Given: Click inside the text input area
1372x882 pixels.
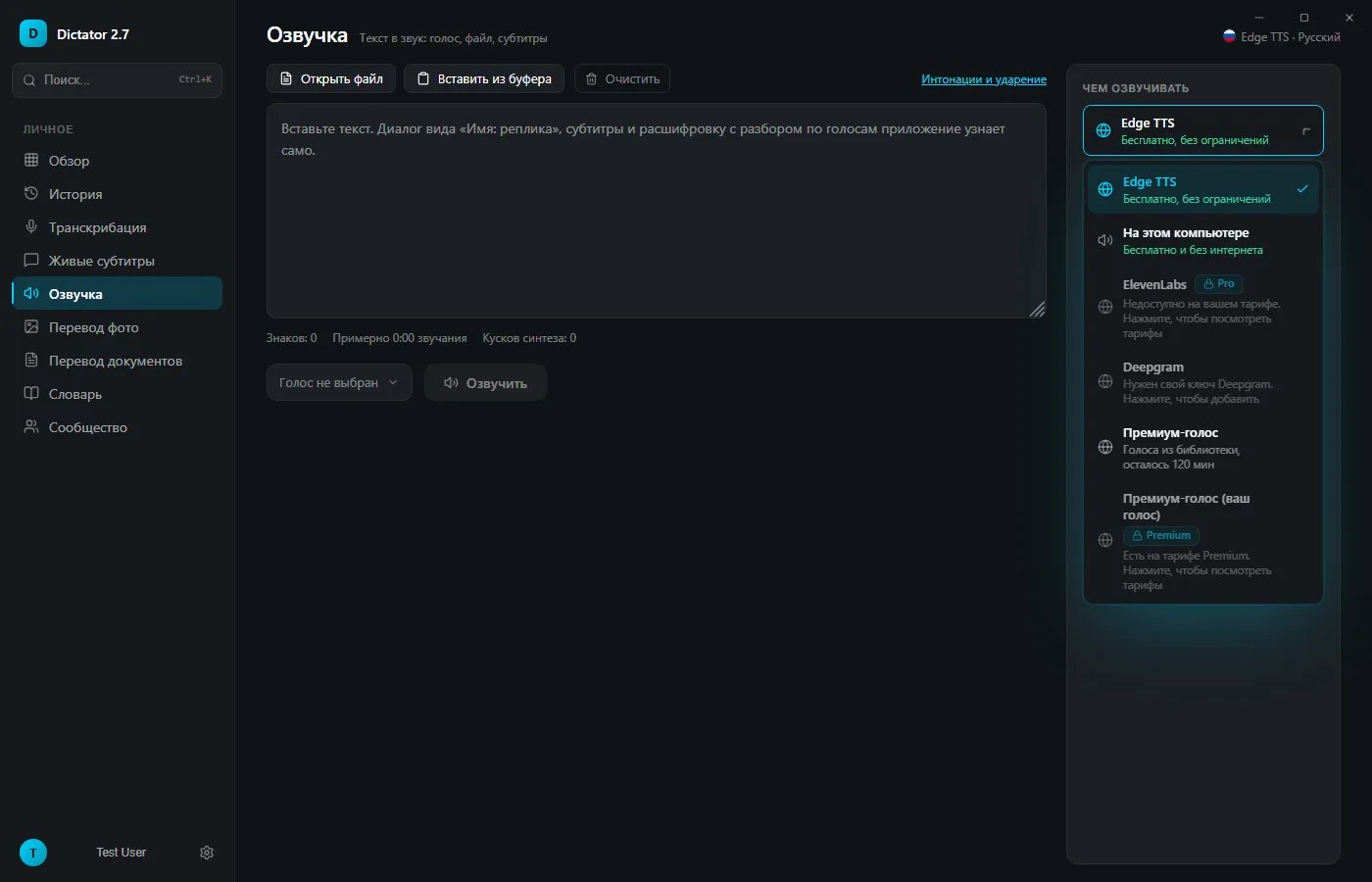Looking at the screenshot, I should 657,211.
